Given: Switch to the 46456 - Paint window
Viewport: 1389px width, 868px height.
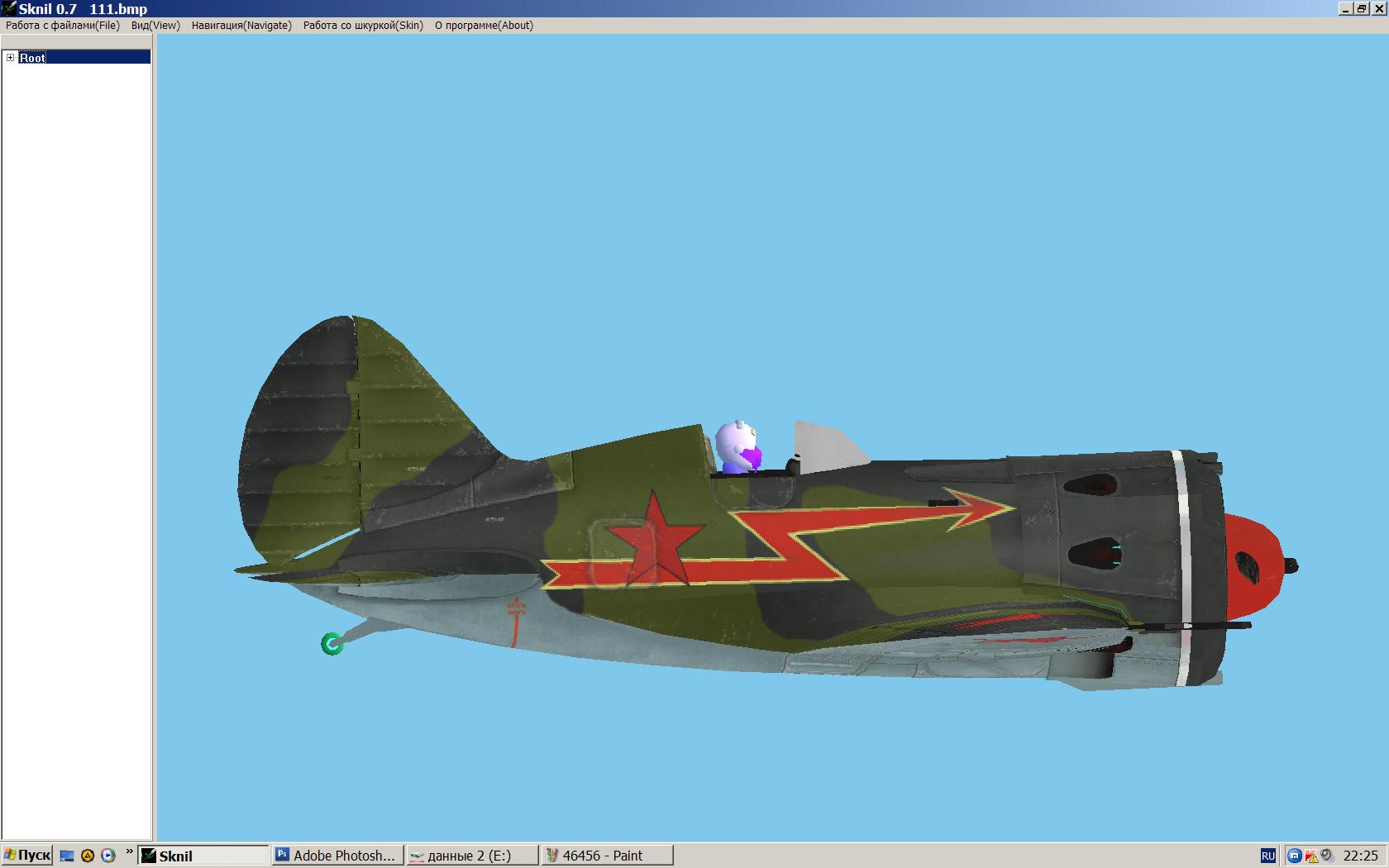Looking at the screenshot, I should pos(607,856).
